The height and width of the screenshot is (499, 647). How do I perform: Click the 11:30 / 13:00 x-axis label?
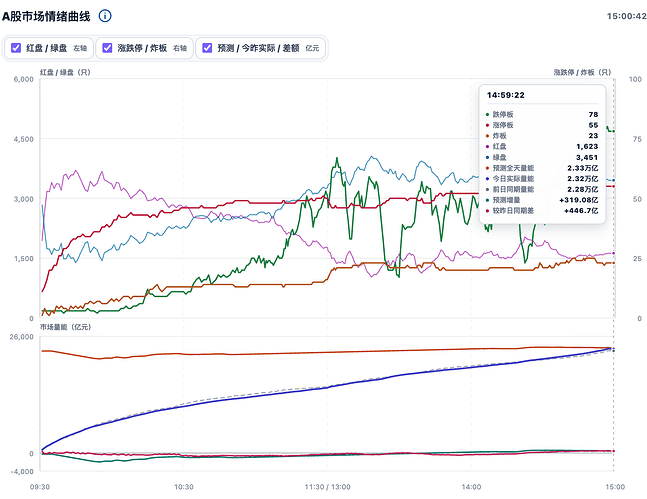[328, 487]
